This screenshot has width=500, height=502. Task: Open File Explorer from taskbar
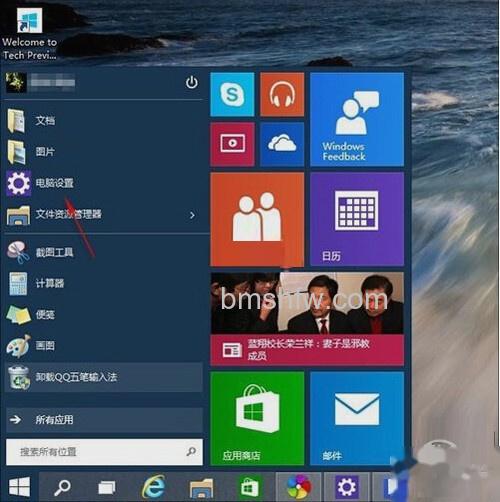pyautogui.click(x=201, y=487)
